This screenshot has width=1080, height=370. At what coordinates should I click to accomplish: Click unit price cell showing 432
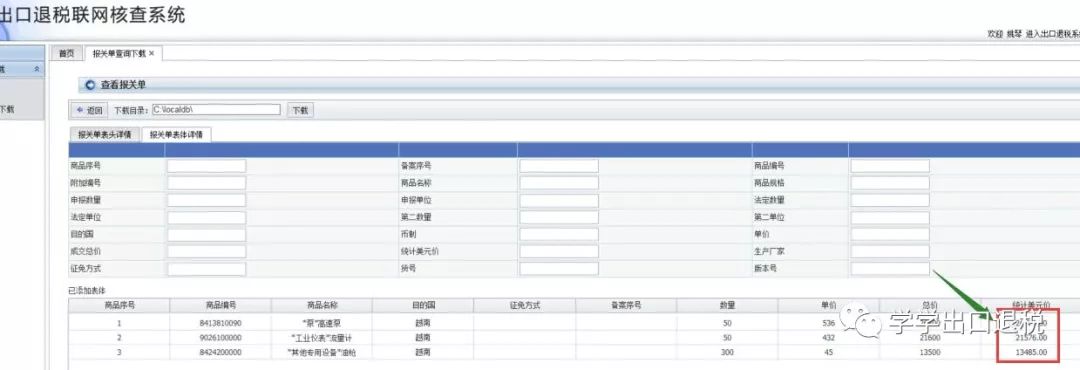tap(829, 338)
